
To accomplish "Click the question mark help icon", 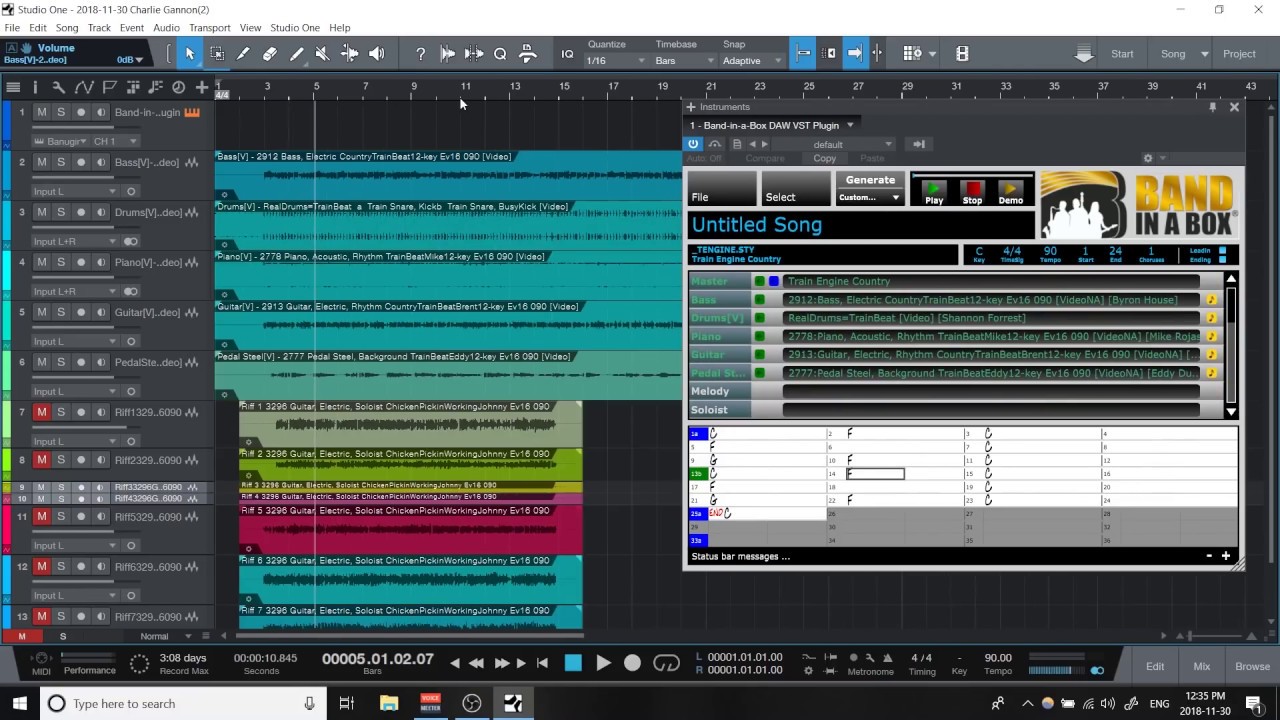I will [421, 54].
